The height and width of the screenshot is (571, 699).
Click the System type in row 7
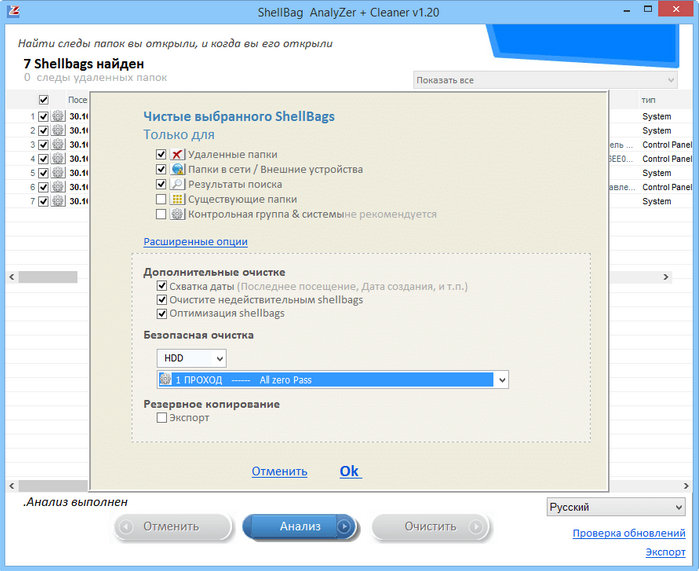[x=657, y=201]
